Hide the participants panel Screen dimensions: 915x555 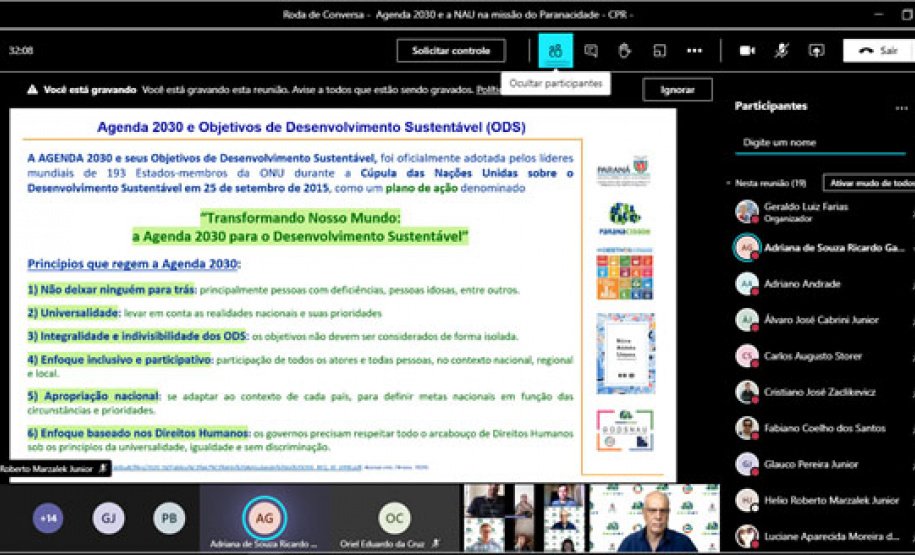(555, 50)
